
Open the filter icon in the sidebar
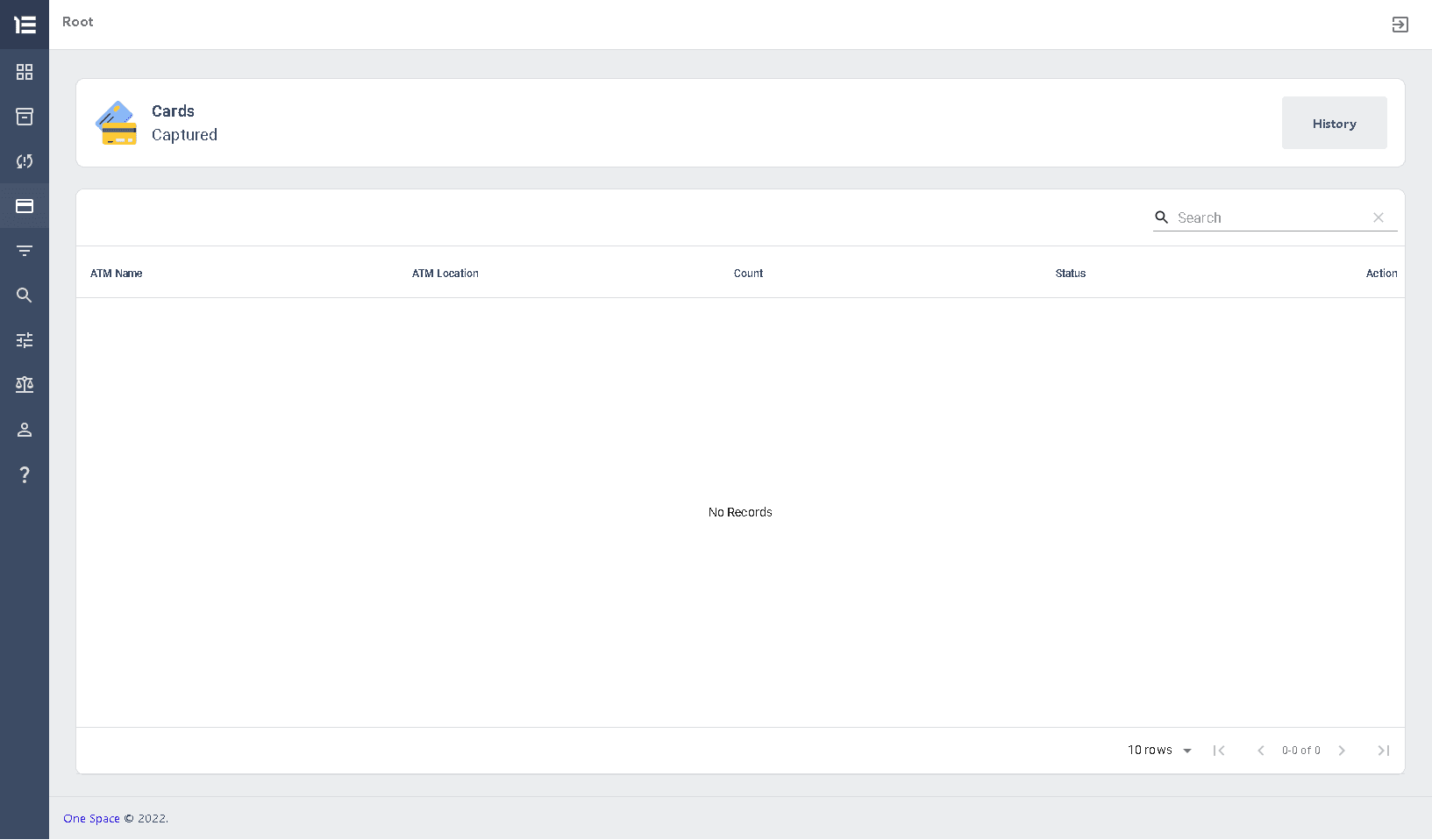pos(24,251)
